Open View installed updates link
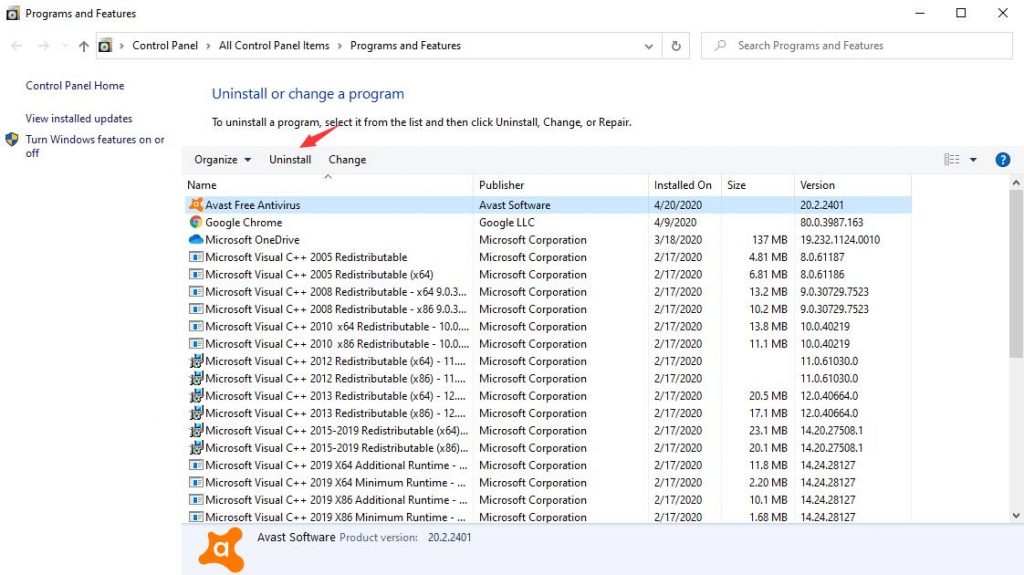Image resolution: width=1024 pixels, height=575 pixels. 79,118
